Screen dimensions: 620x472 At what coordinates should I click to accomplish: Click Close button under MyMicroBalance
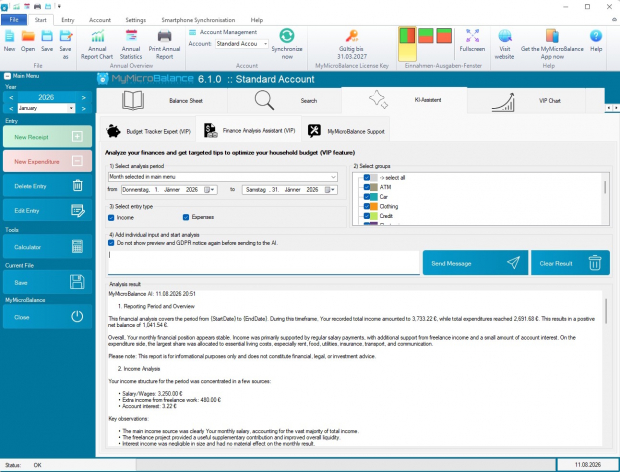(47, 317)
